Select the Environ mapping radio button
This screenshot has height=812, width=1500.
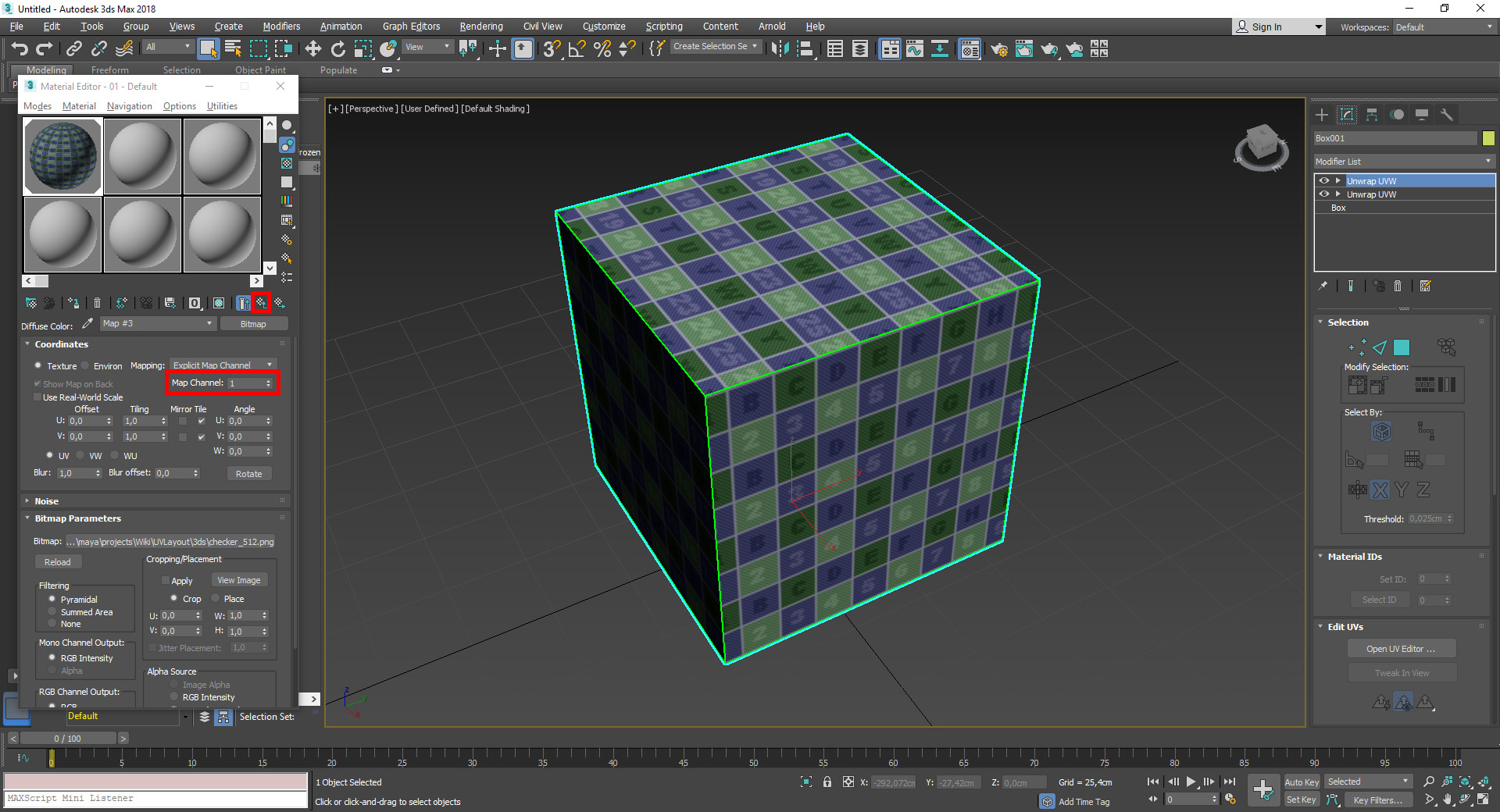(x=84, y=365)
